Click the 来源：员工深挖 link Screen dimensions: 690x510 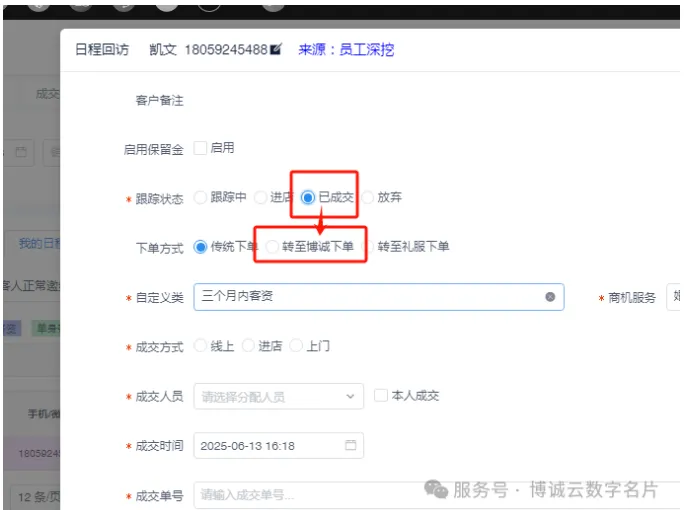346,49
